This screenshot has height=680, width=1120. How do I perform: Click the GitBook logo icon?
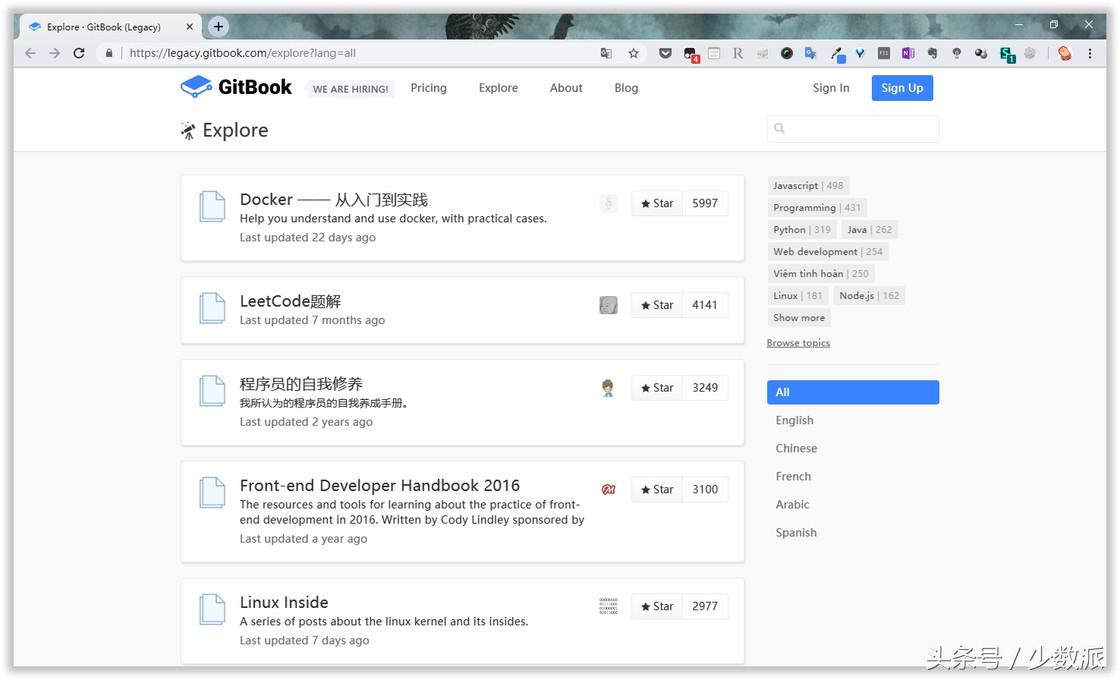pos(195,87)
